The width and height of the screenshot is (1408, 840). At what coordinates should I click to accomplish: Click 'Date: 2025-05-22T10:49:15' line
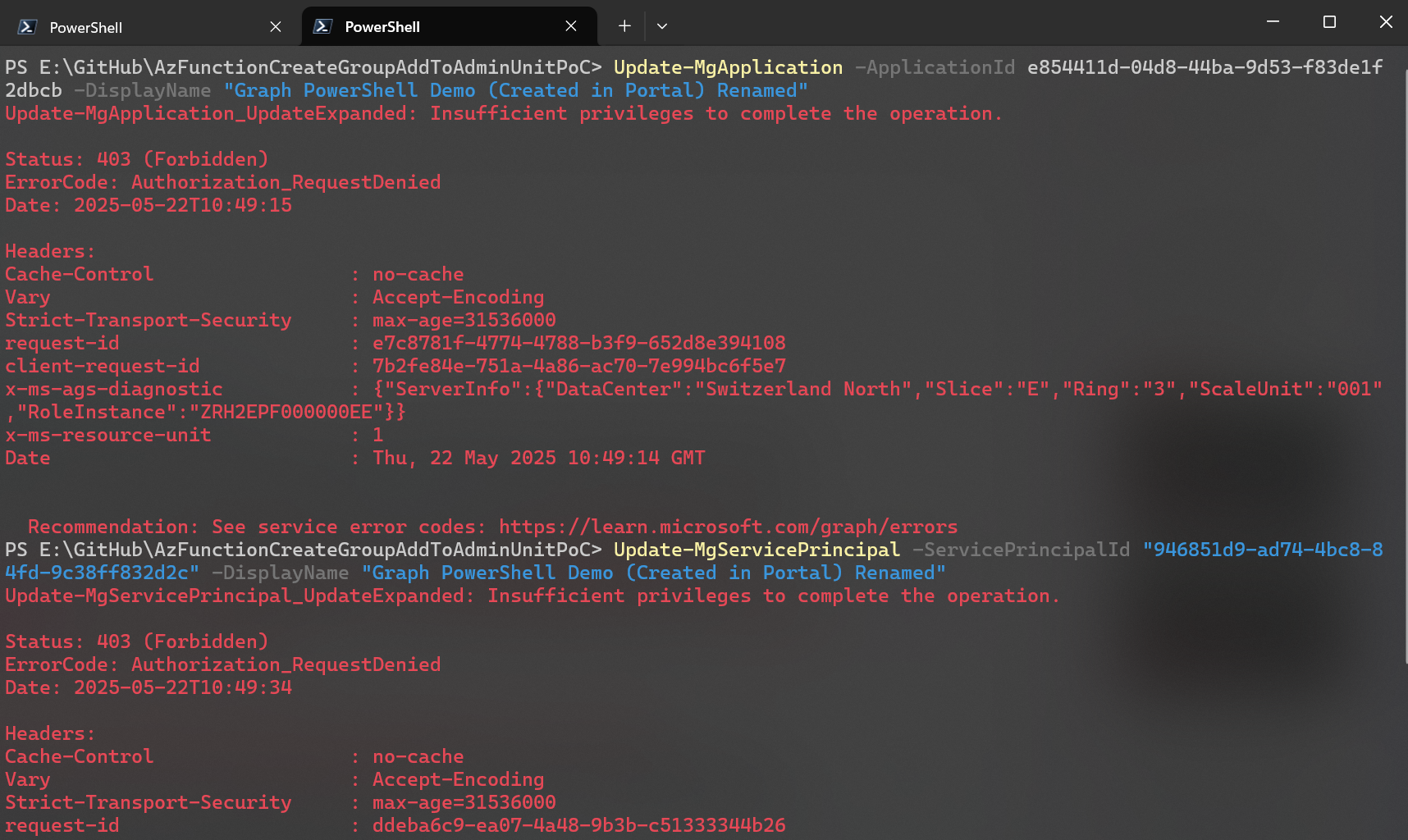click(149, 205)
